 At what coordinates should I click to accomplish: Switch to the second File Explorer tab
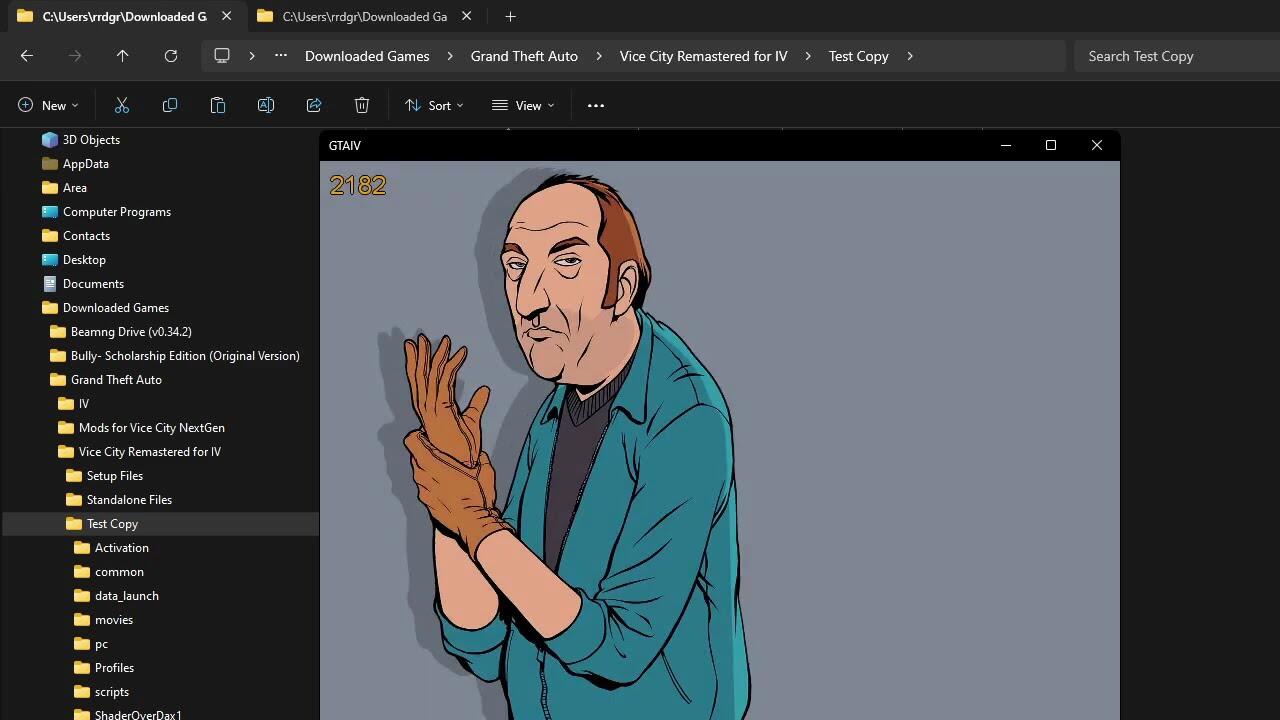(x=364, y=16)
